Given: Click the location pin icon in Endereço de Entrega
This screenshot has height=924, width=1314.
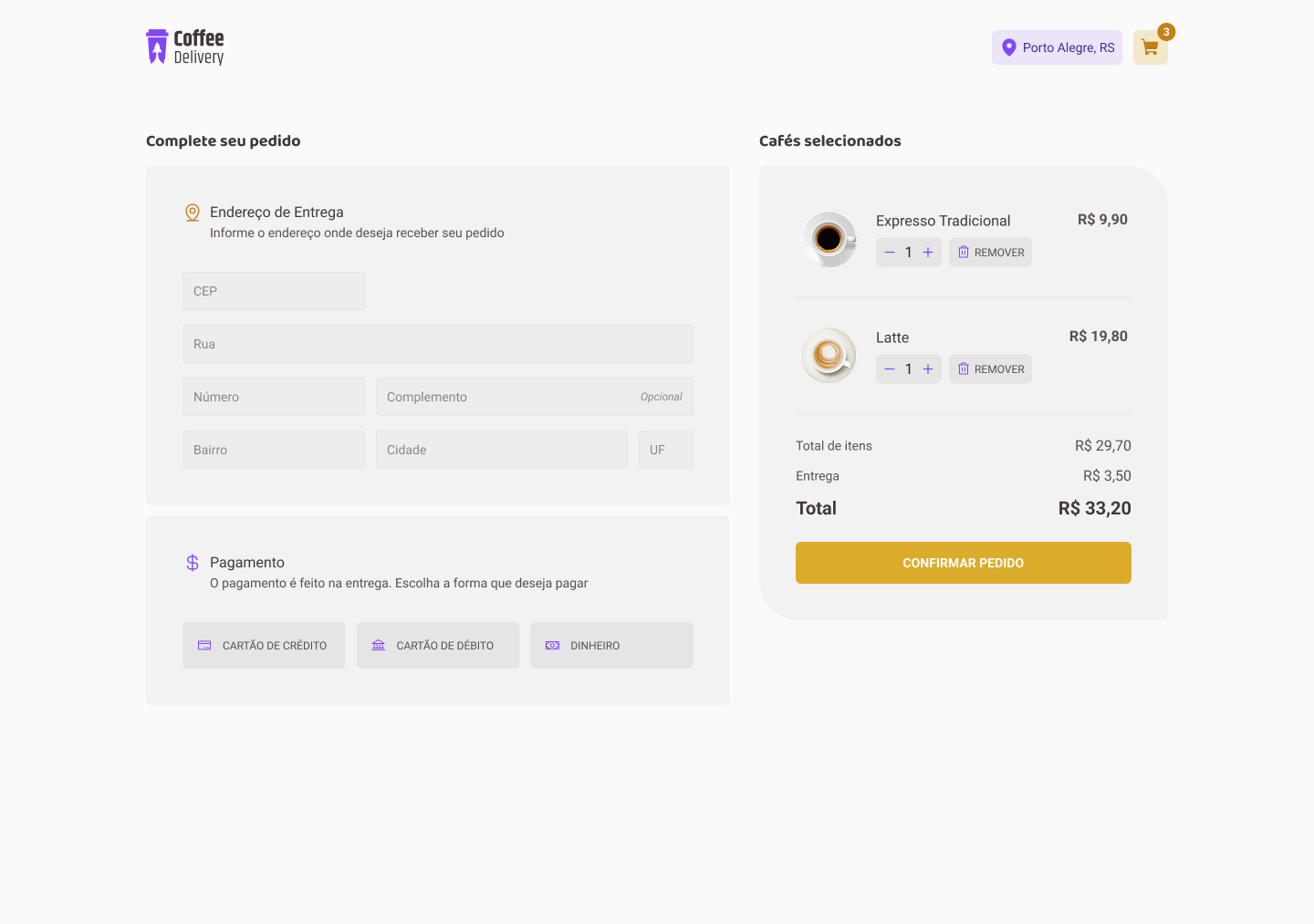Looking at the screenshot, I should (x=192, y=212).
